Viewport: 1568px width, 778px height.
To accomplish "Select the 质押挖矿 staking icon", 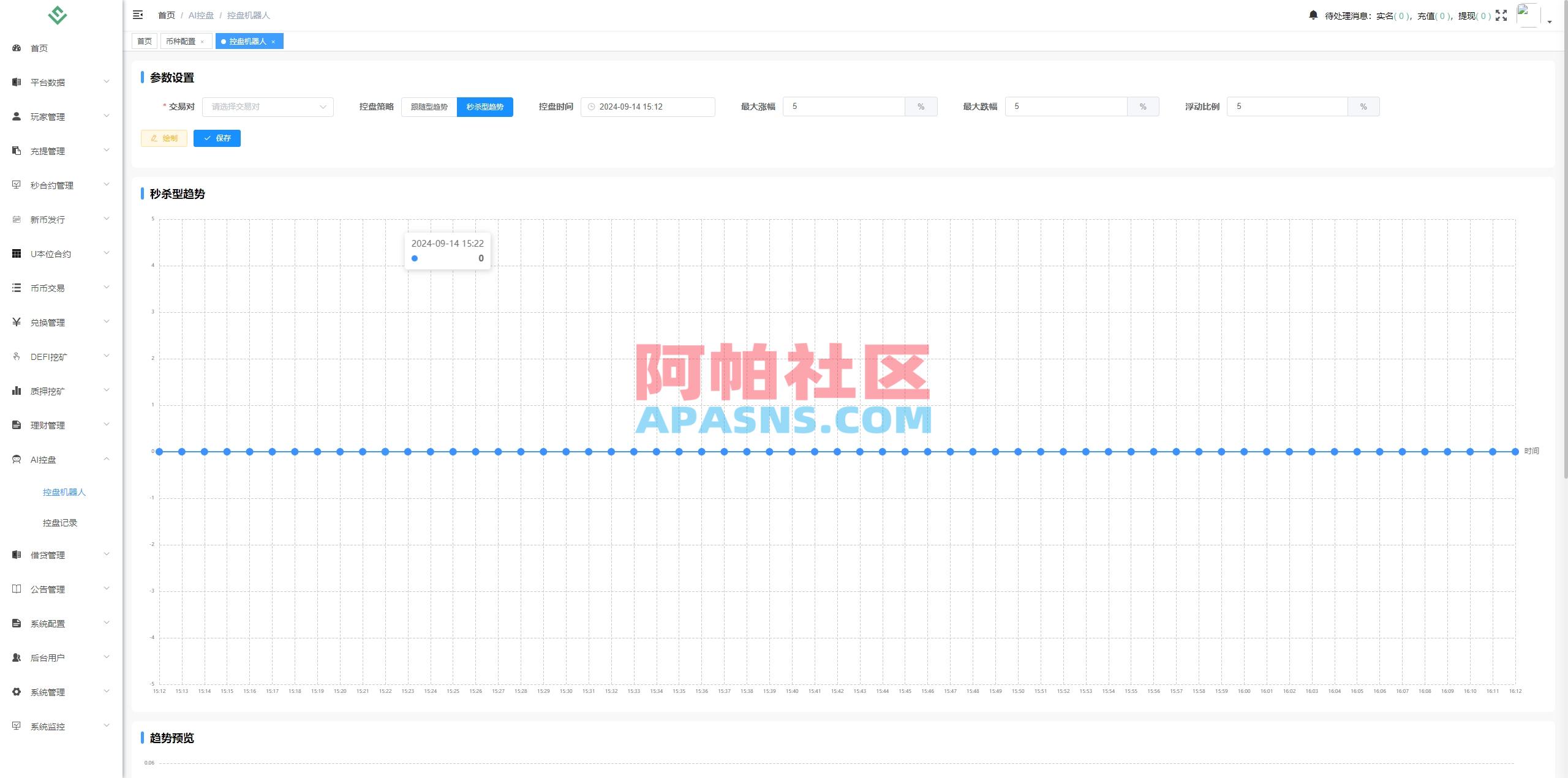I will click(x=17, y=390).
